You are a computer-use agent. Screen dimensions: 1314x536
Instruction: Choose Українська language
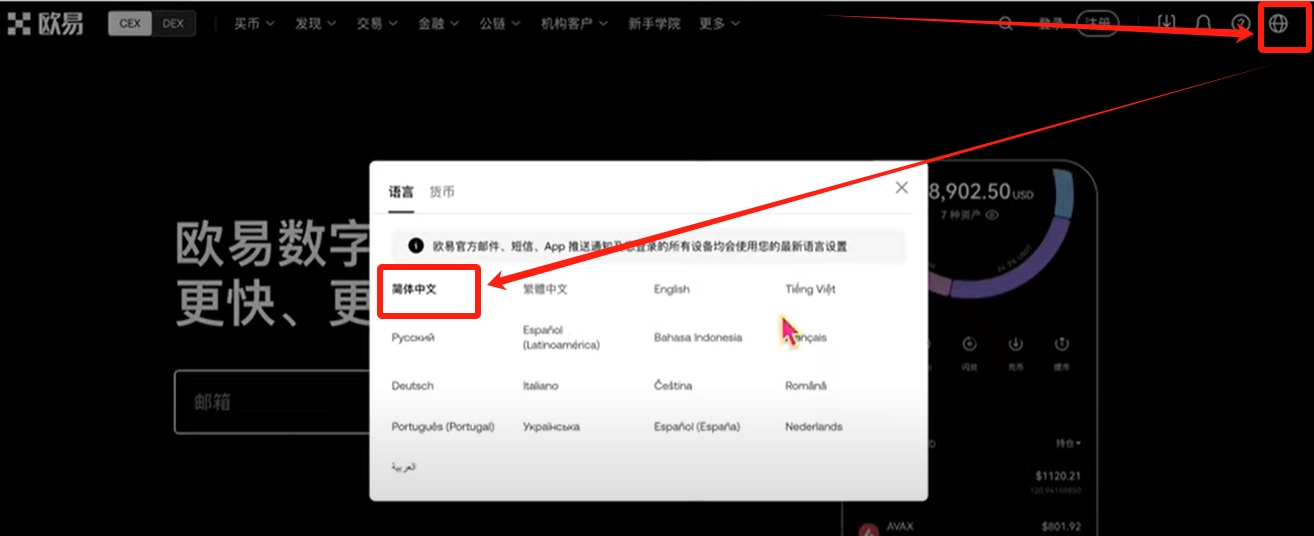click(x=551, y=427)
